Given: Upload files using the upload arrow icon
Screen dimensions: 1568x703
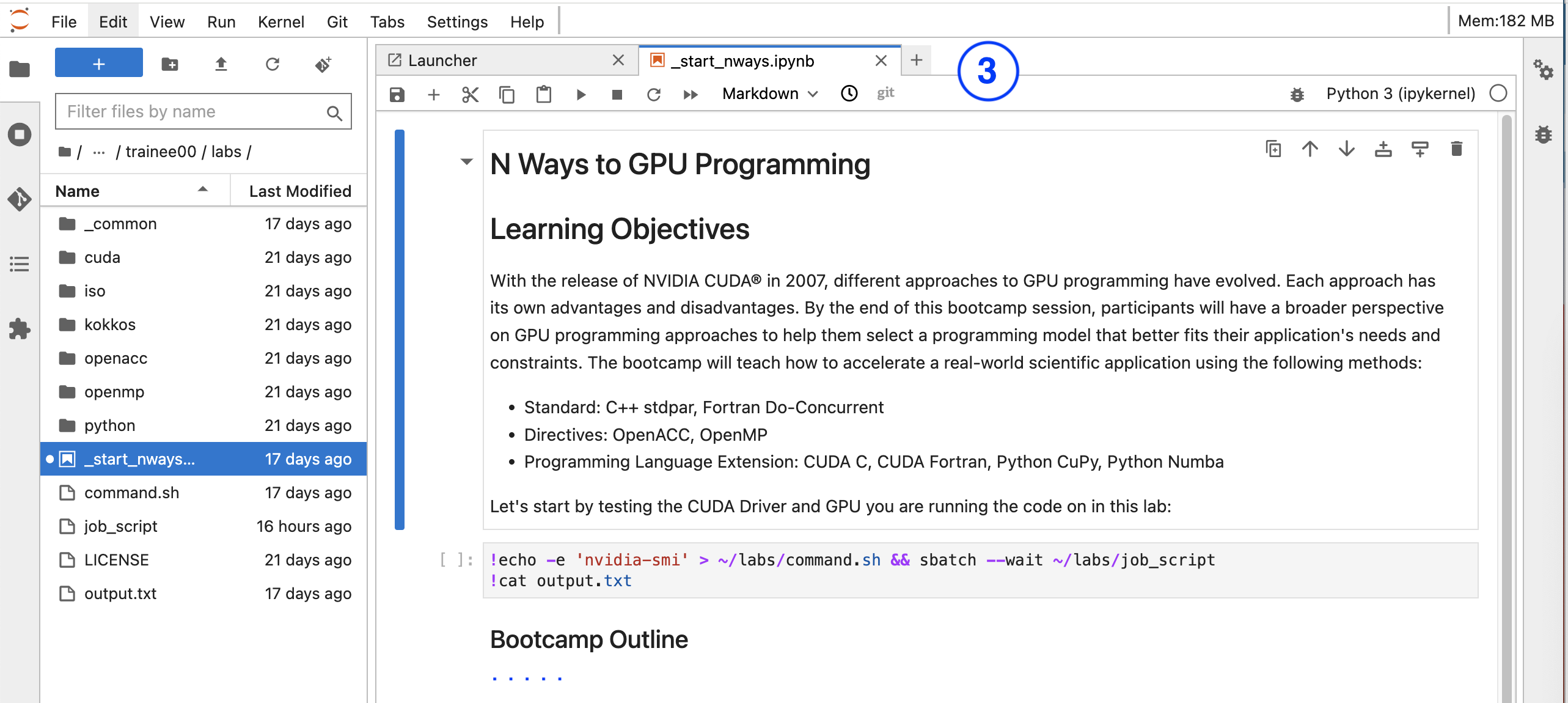Looking at the screenshot, I should [x=221, y=64].
